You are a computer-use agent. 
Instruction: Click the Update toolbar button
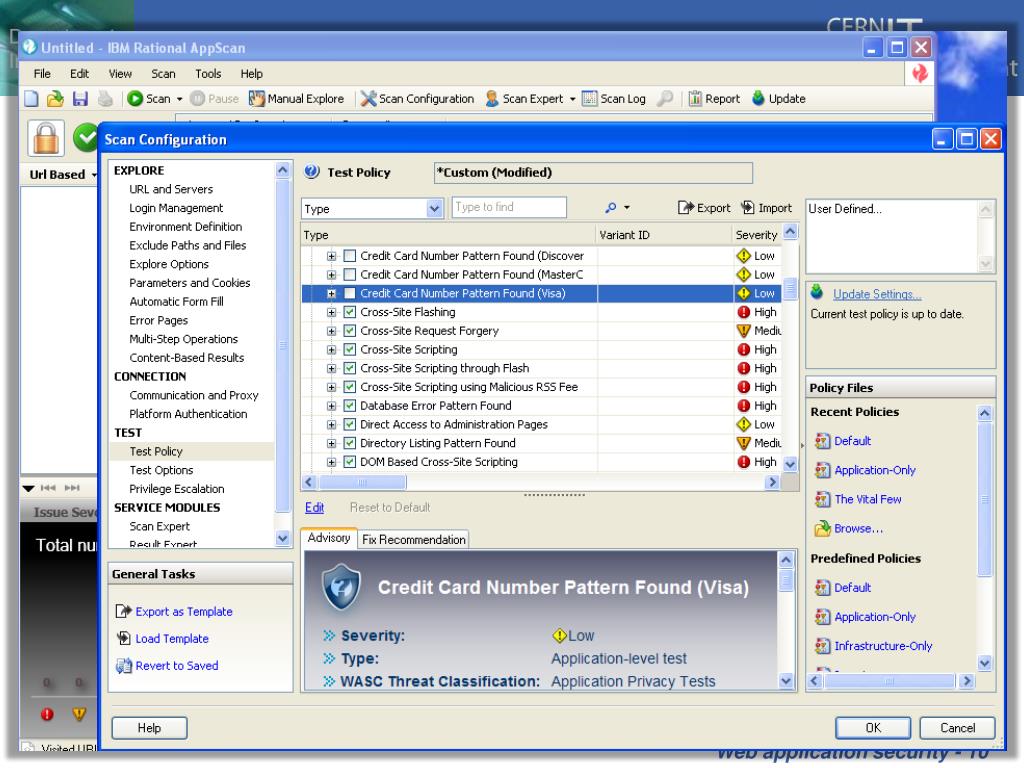[778, 99]
